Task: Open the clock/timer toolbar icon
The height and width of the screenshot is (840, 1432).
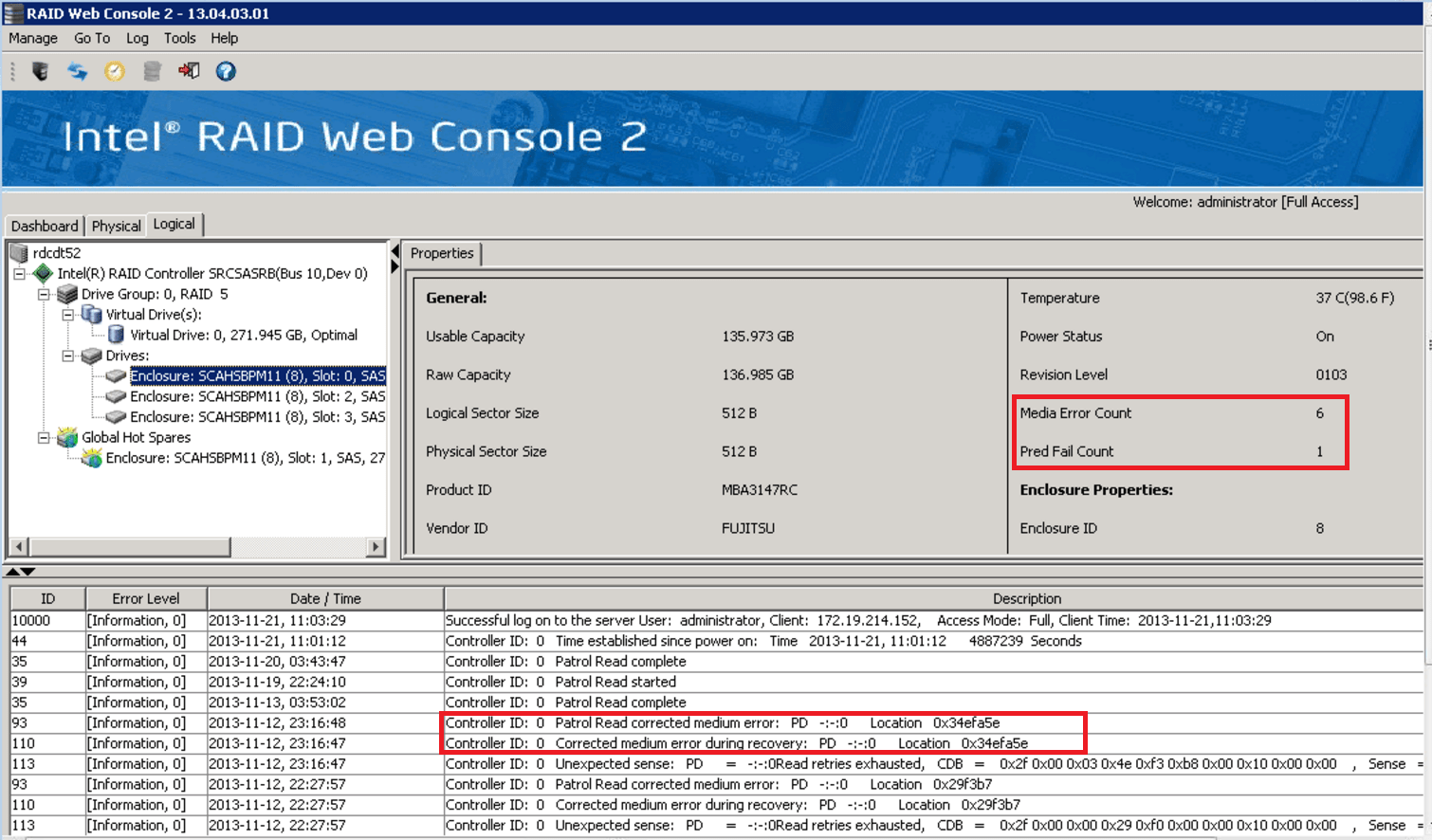Action: coord(114,70)
